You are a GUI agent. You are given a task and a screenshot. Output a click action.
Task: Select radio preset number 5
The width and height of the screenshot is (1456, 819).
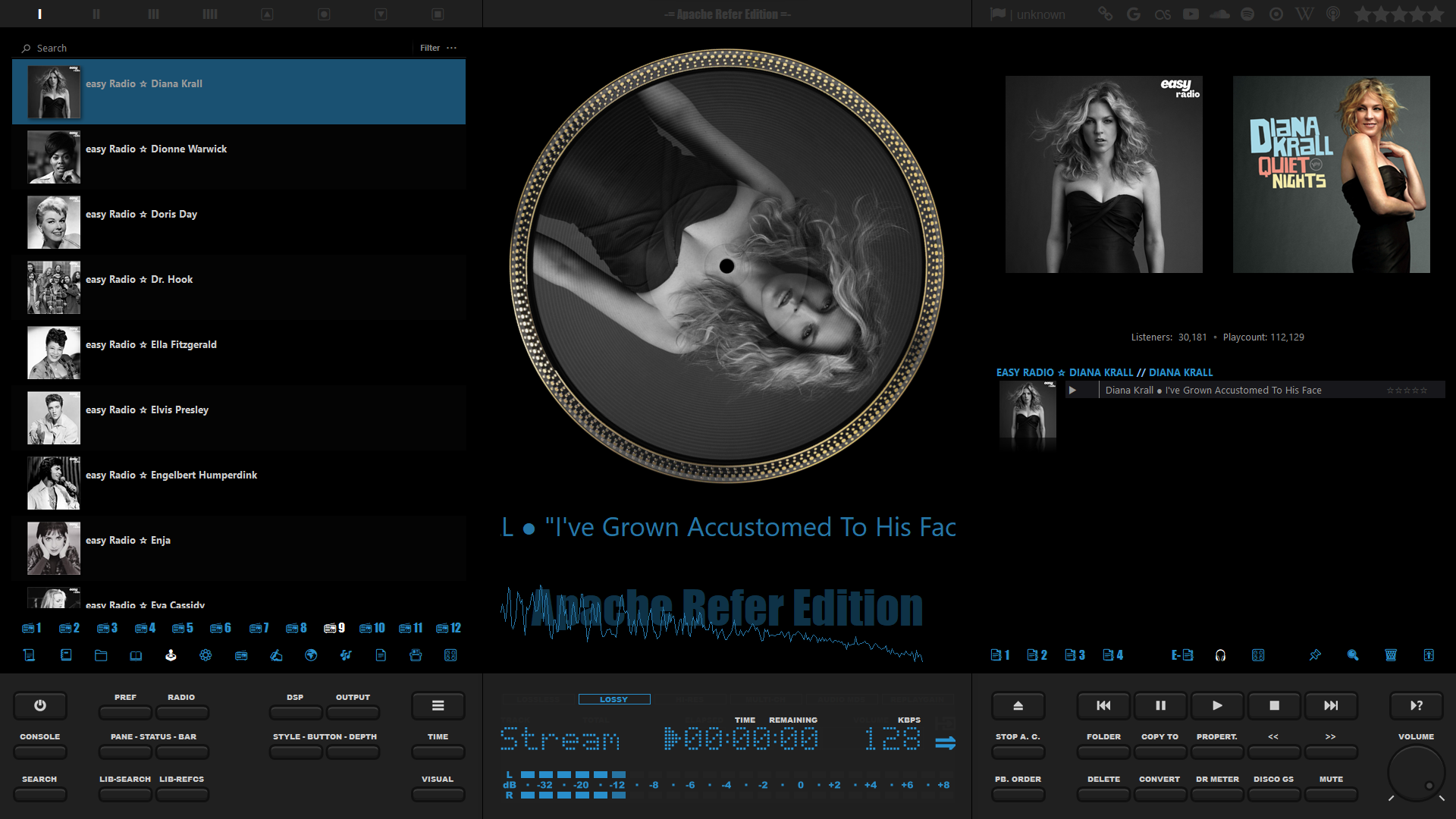pos(183,628)
